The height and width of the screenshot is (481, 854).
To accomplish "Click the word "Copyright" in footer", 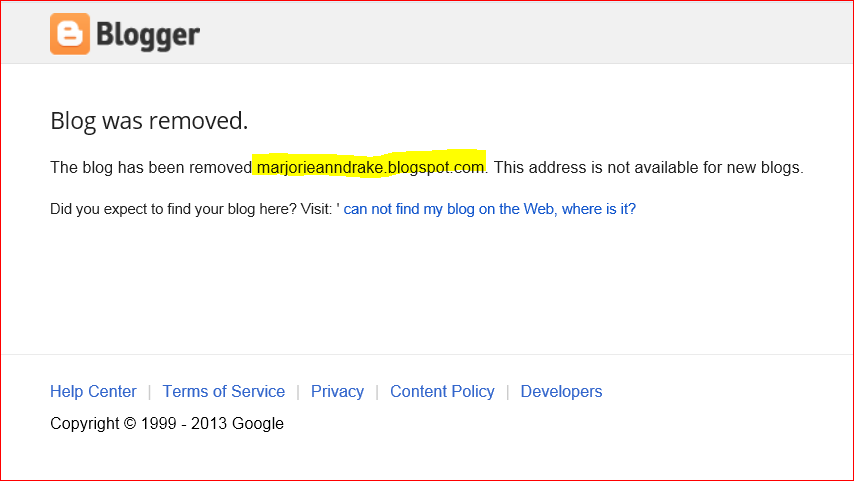I will click(x=85, y=423).
